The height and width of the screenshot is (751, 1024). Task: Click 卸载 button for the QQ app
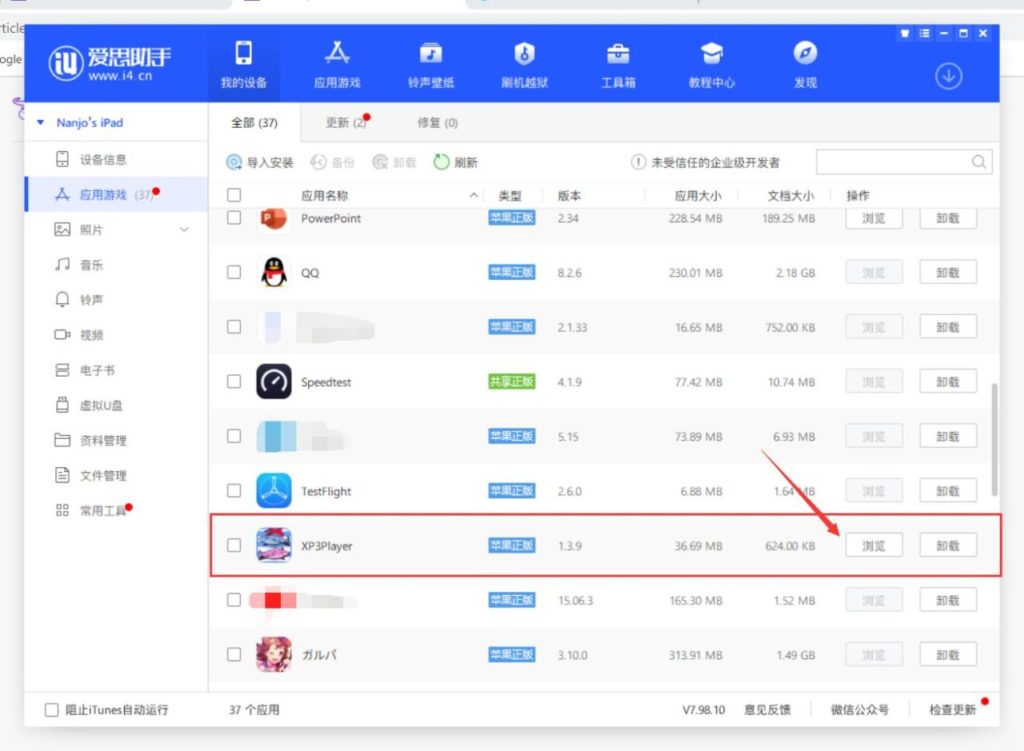tap(947, 272)
